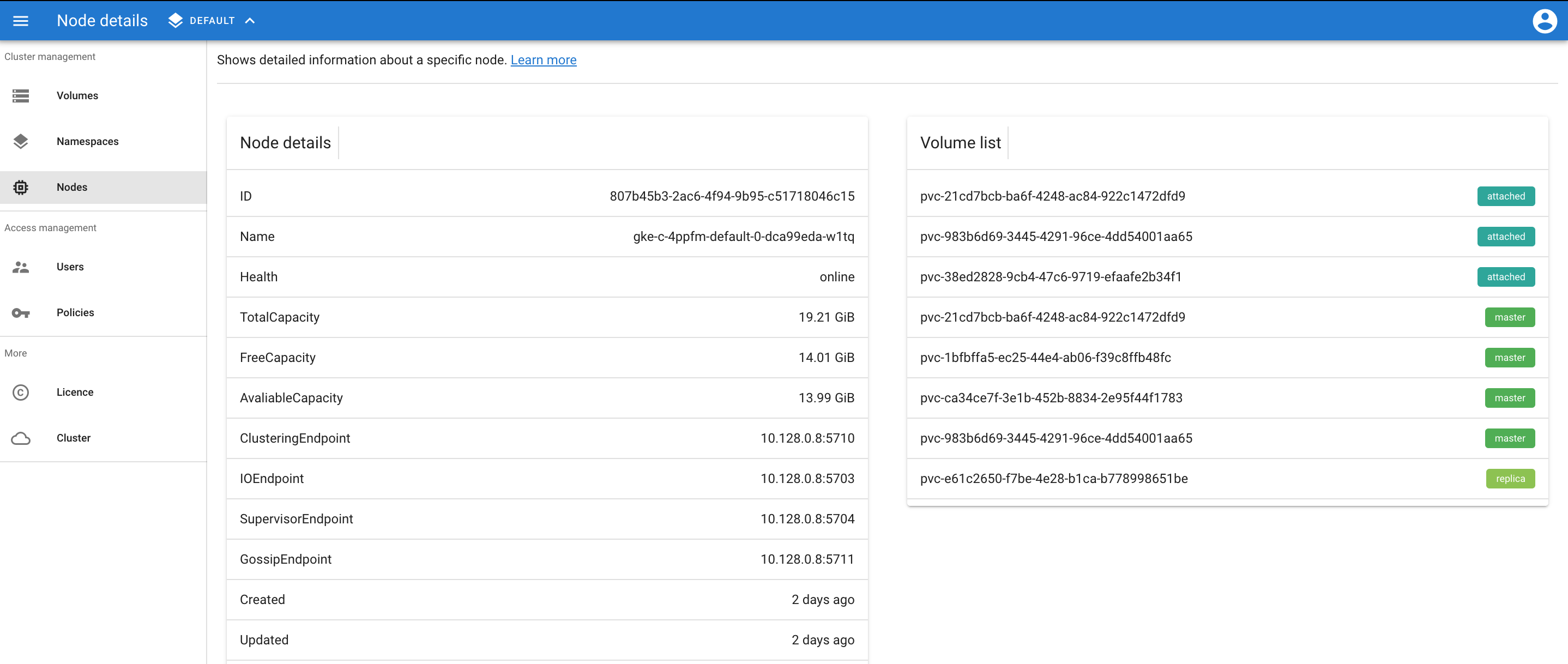1568x664 pixels.
Task: Click GossipEndpoint value 10.128.0.8:5711
Action: point(807,559)
